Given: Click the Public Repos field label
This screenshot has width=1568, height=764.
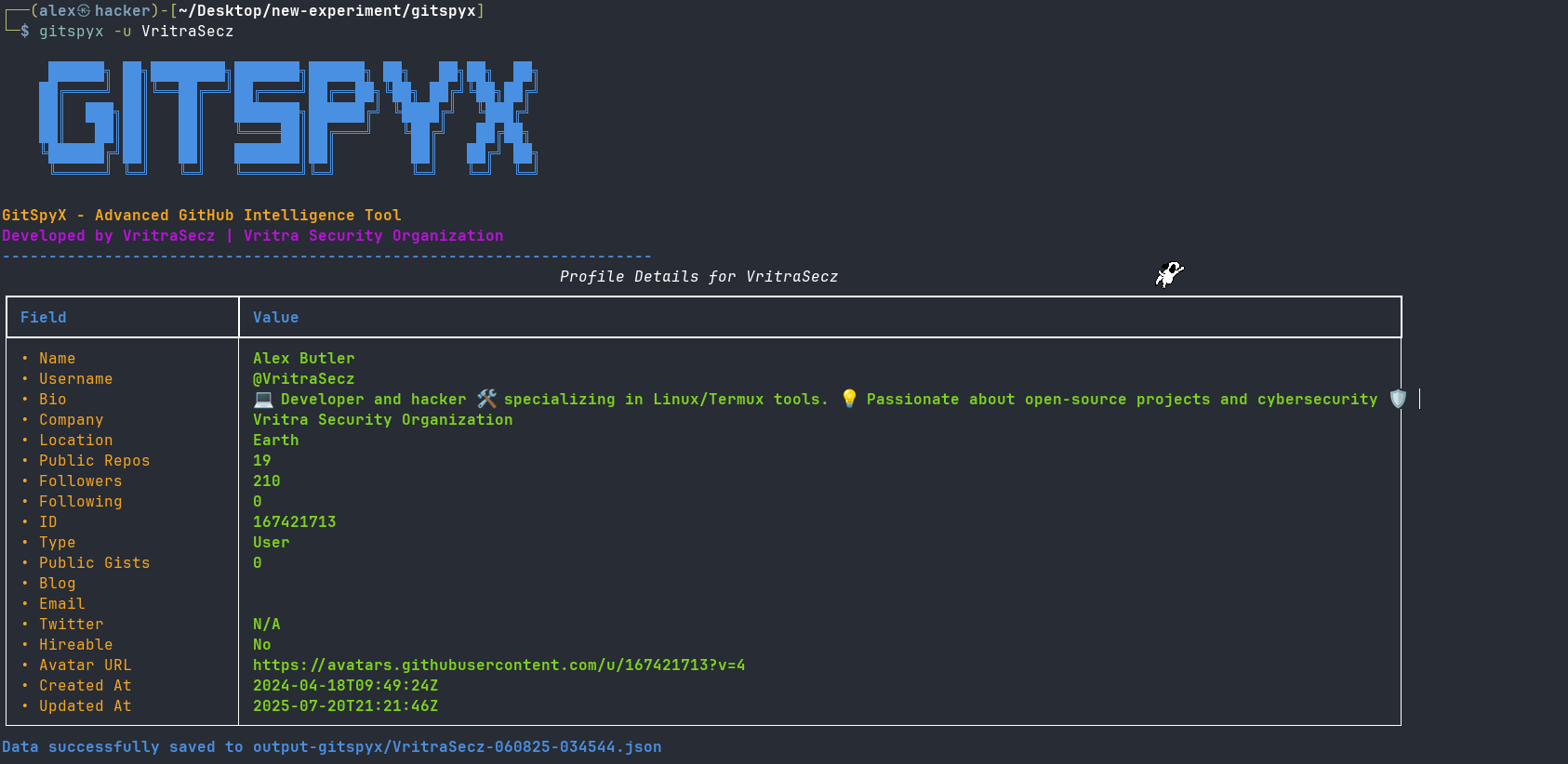Looking at the screenshot, I should coord(94,461).
